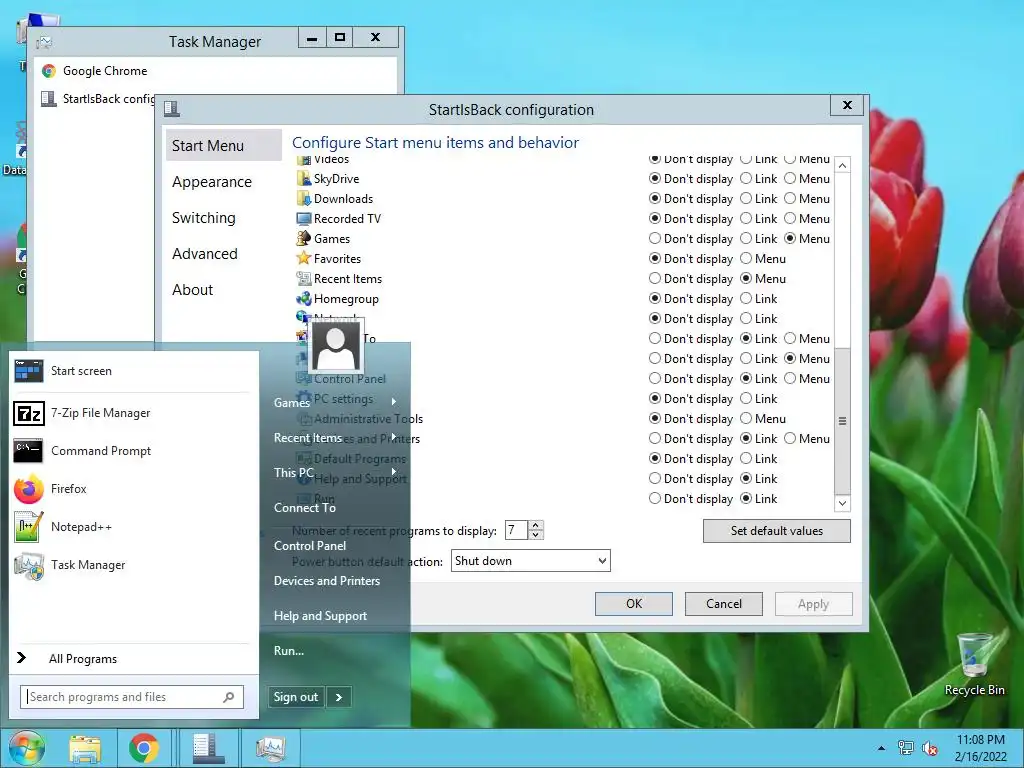Click the Sign out button
Image resolution: width=1024 pixels, height=768 pixels.
pyautogui.click(x=296, y=697)
